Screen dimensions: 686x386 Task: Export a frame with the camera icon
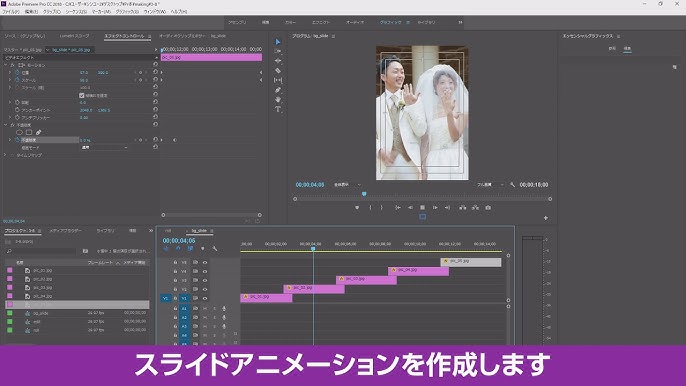488,207
